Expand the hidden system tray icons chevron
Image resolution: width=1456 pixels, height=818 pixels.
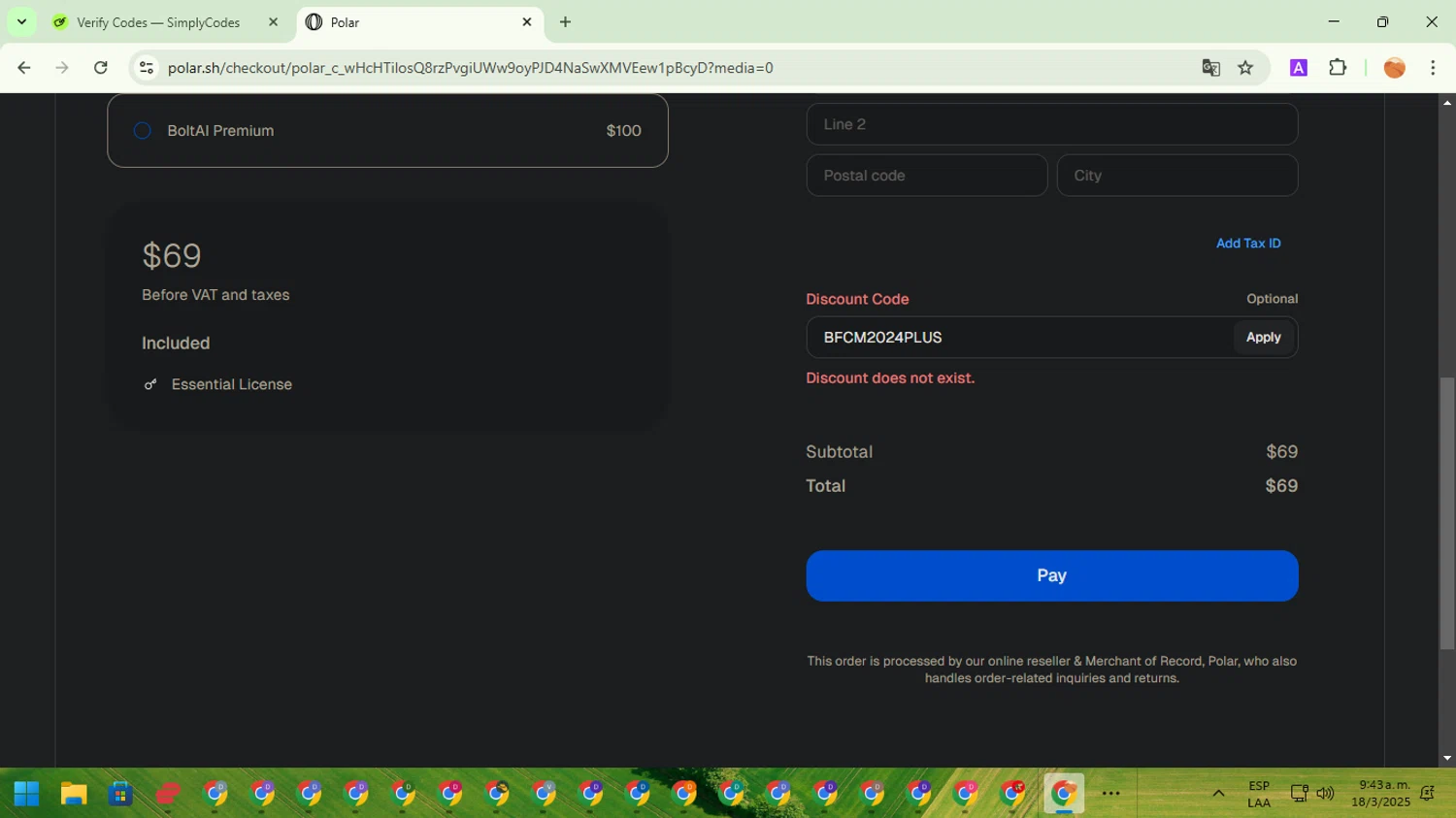[1218, 794]
